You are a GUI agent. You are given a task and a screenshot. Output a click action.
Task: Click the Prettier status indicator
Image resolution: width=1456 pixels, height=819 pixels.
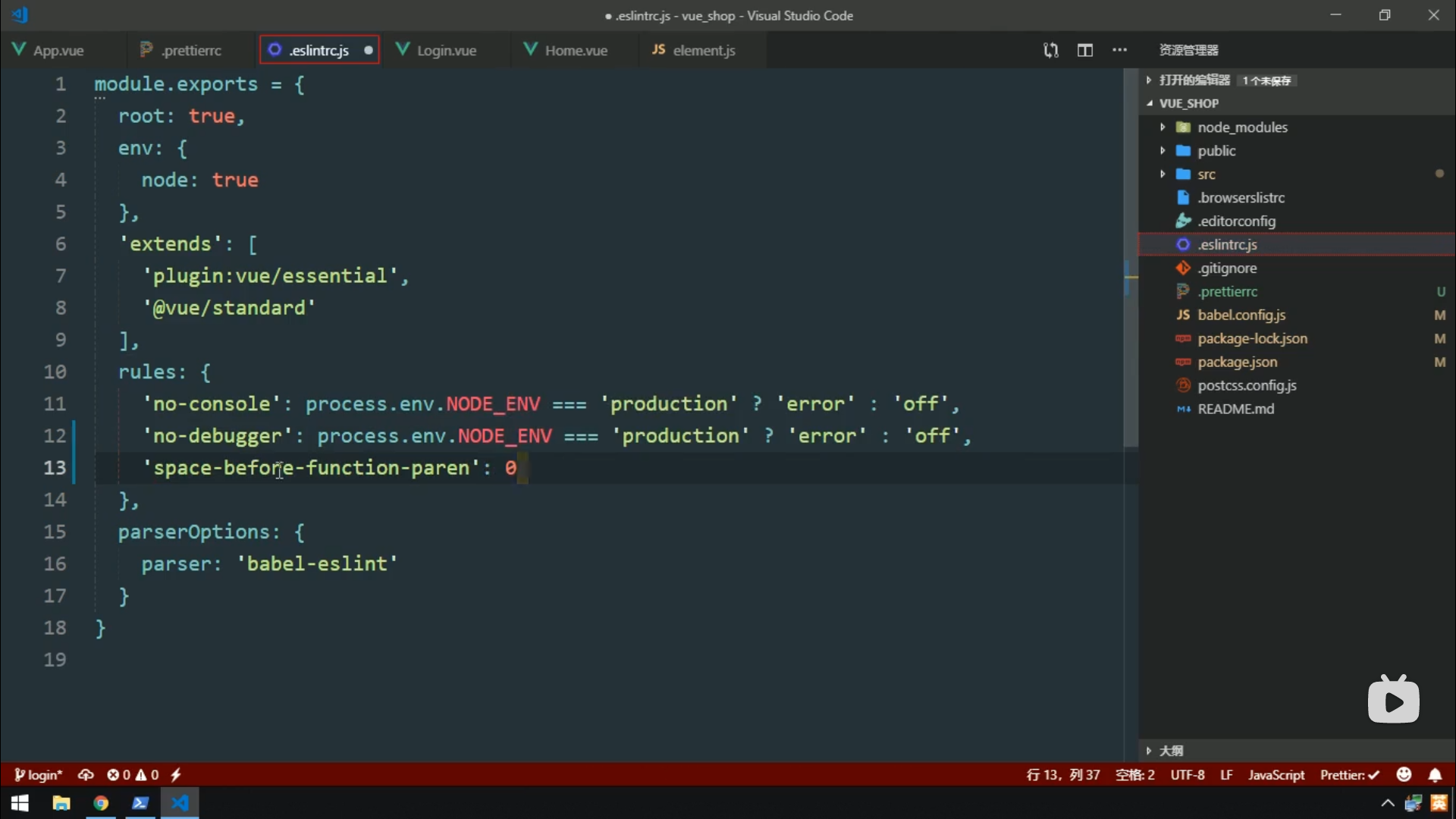pyautogui.click(x=1349, y=774)
